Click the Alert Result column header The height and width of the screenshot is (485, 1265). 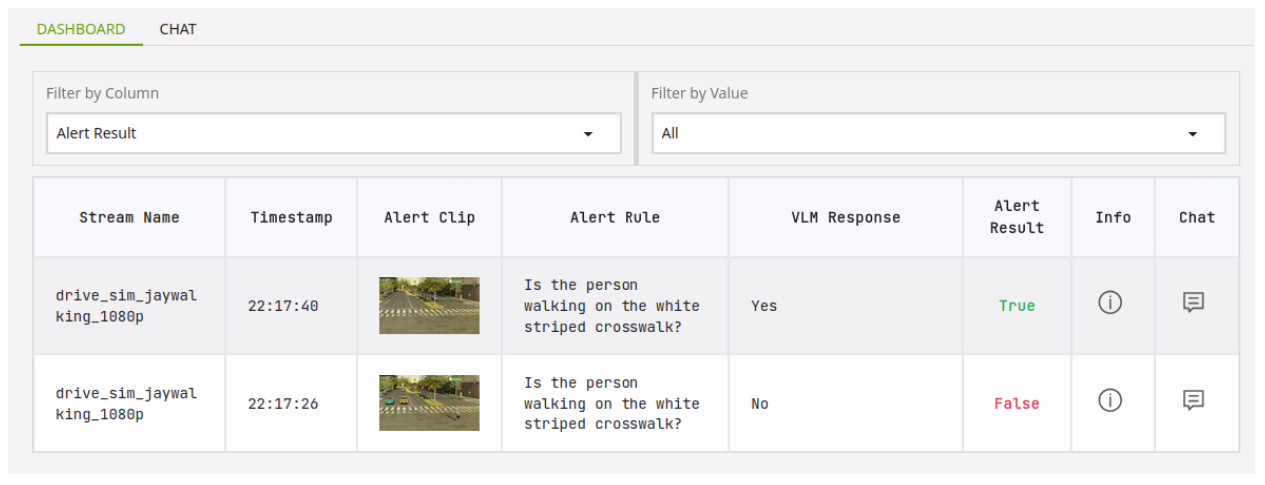point(1016,217)
